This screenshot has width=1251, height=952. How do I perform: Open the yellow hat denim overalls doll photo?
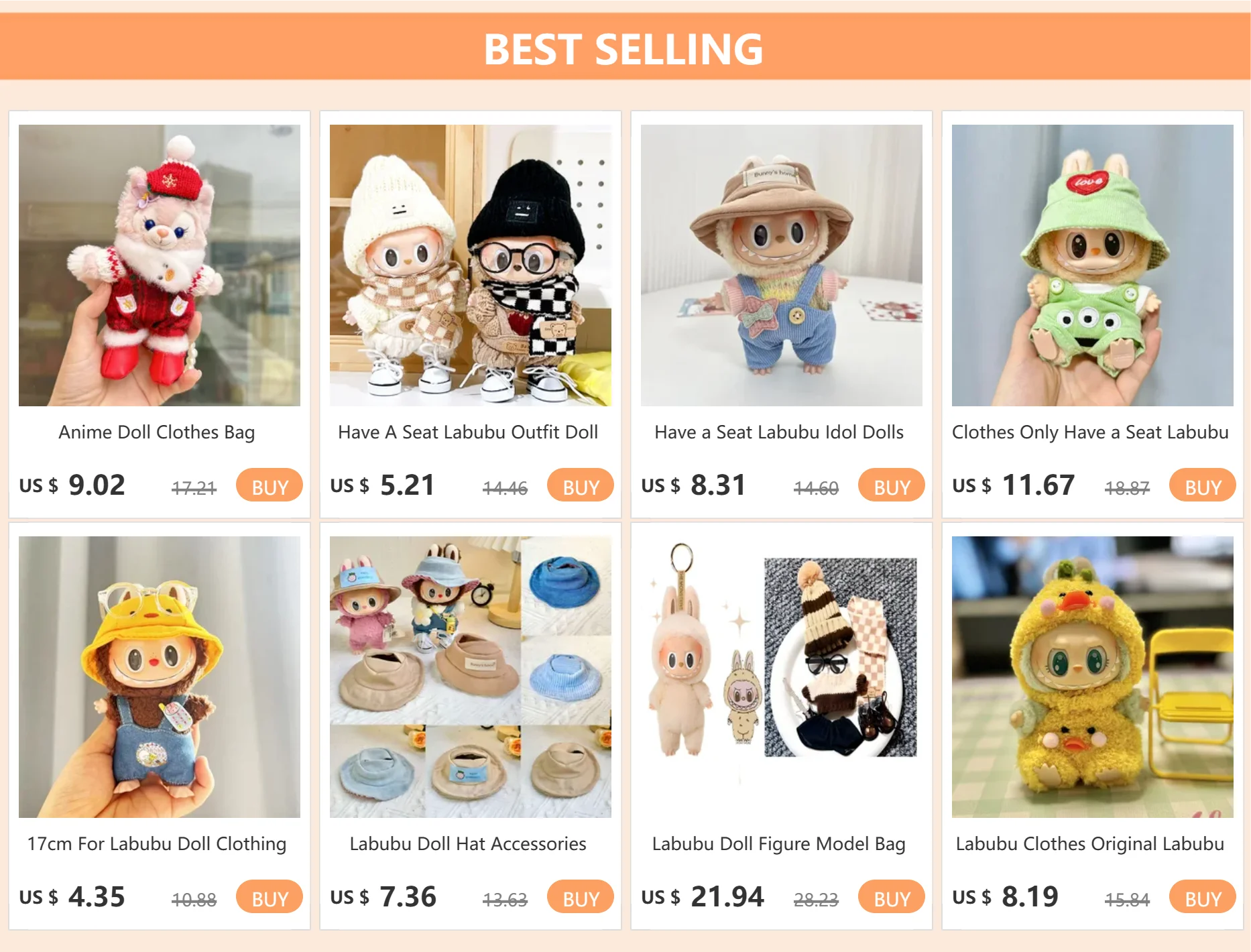coord(160,677)
